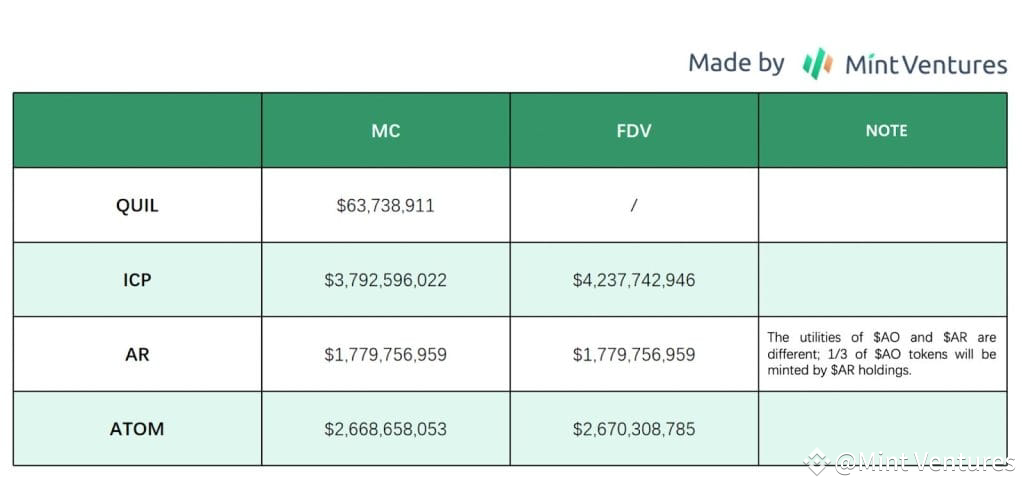Select the MC column header

tap(385, 131)
